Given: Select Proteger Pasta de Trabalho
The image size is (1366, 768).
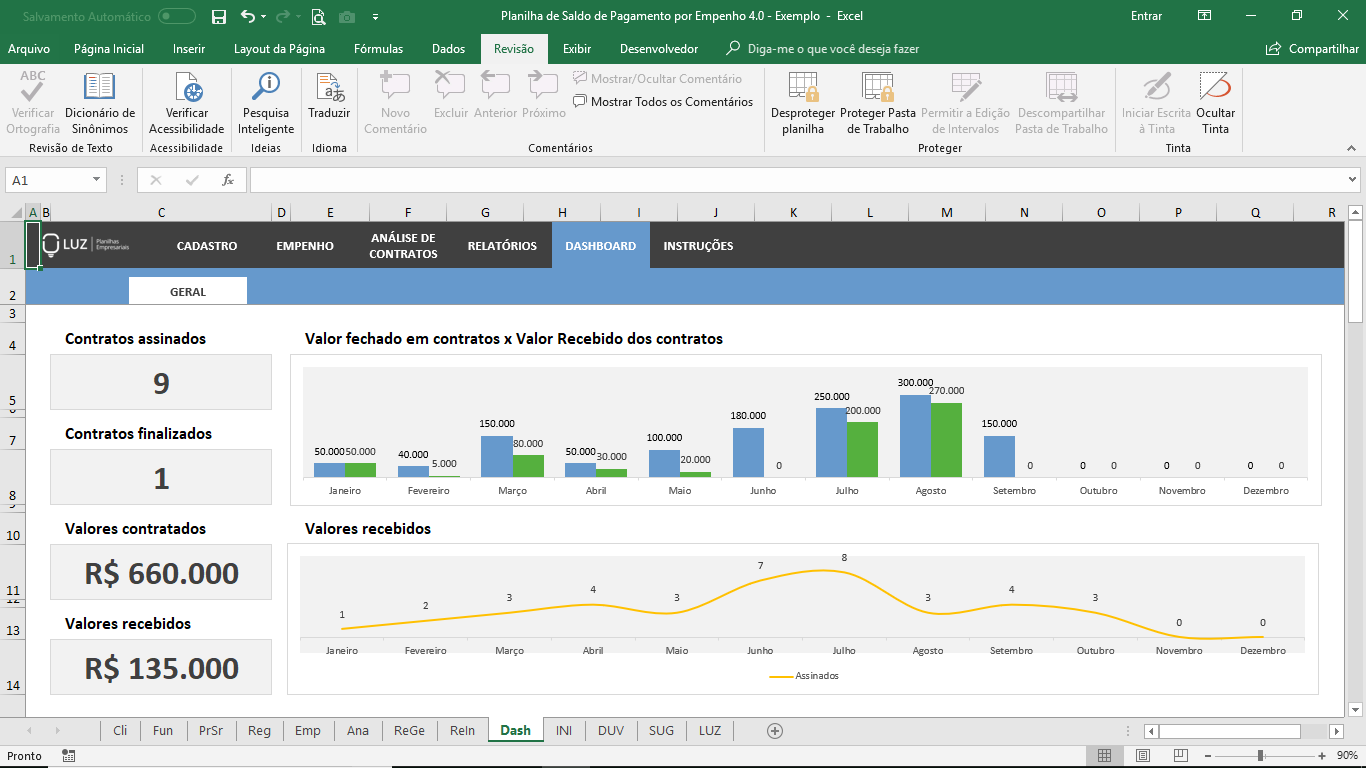Looking at the screenshot, I should (877, 88).
